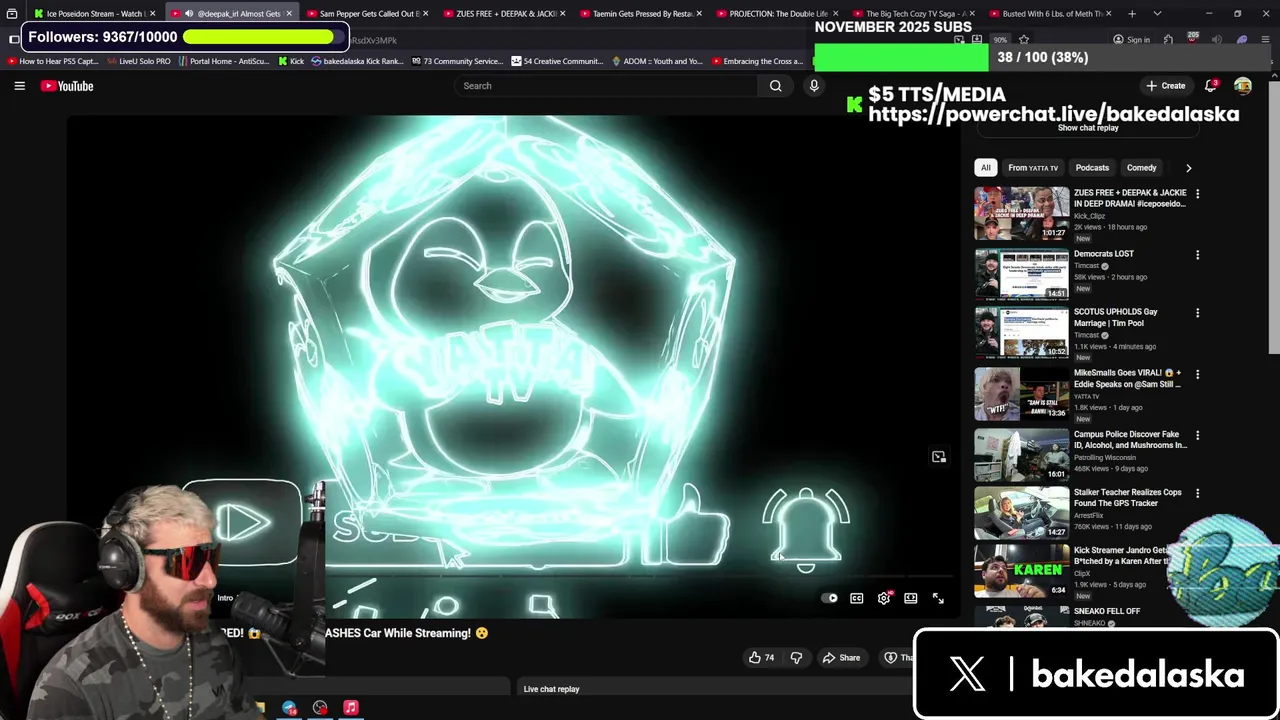Open Embracing the Cross bookmark
The height and width of the screenshot is (720, 1280).
click(x=757, y=61)
